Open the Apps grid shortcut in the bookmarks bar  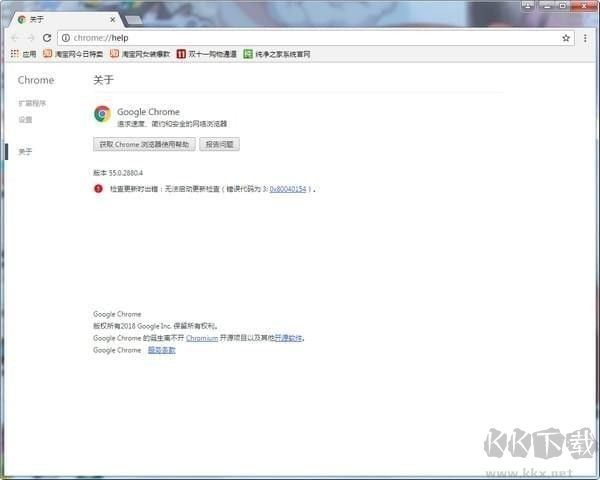(23, 54)
